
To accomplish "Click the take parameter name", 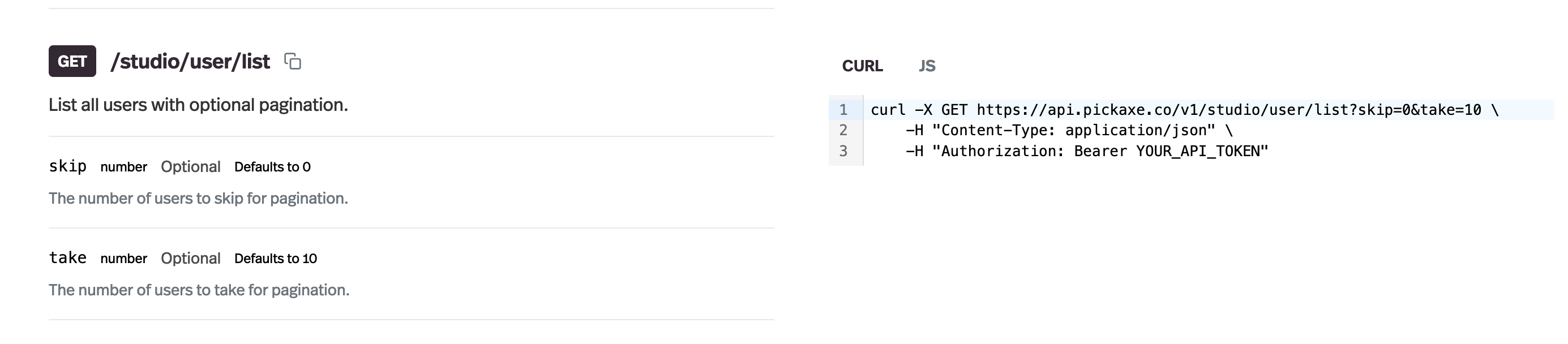I will tap(67, 257).
